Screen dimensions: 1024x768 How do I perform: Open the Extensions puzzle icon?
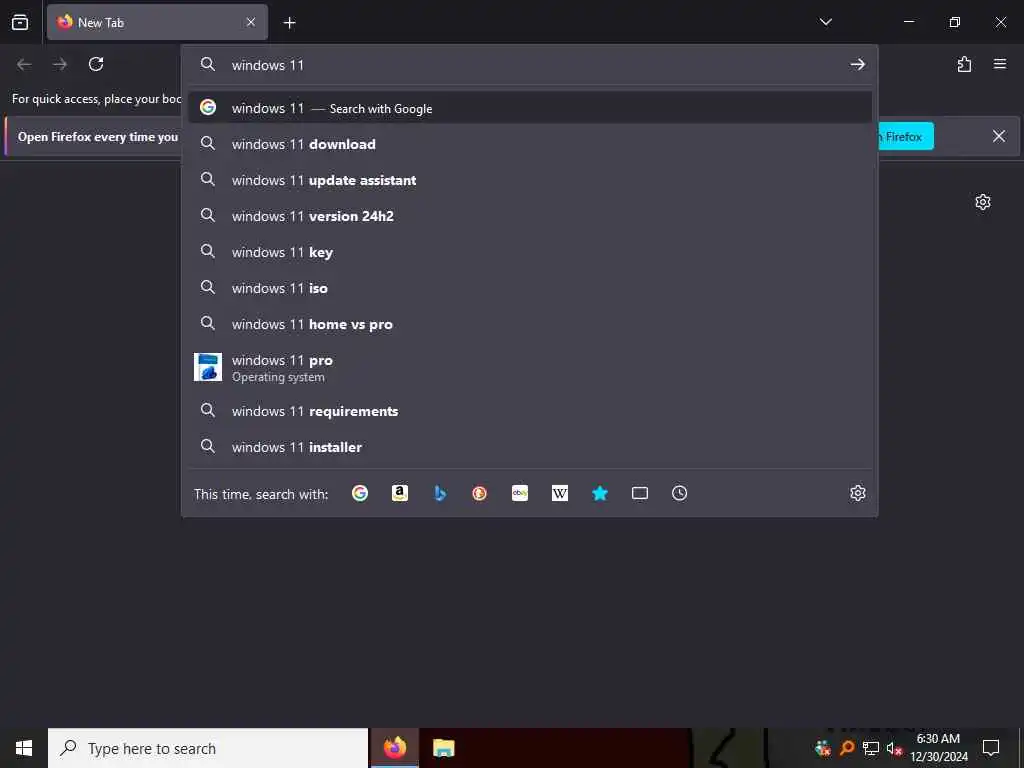click(x=964, y=64)
